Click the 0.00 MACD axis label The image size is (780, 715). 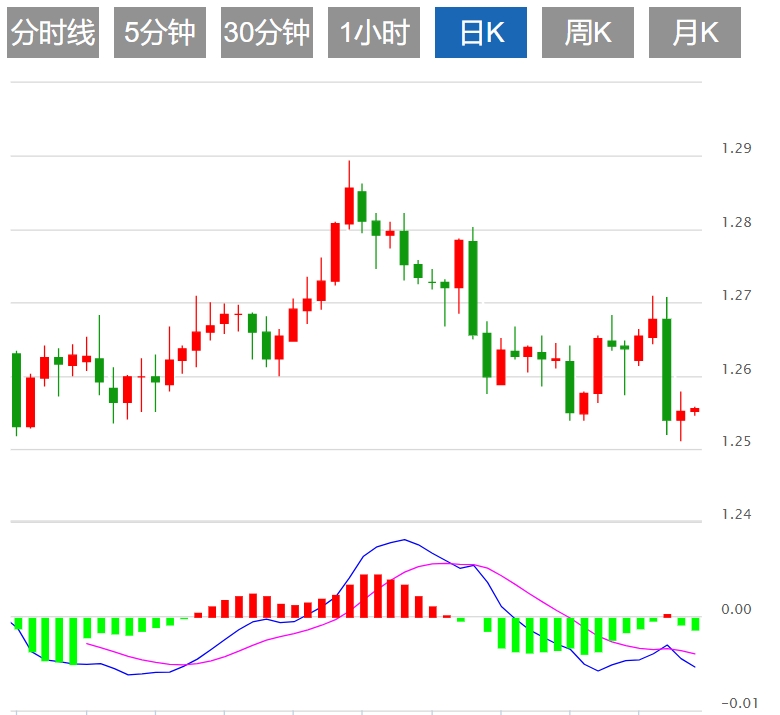tap(736, 609)
